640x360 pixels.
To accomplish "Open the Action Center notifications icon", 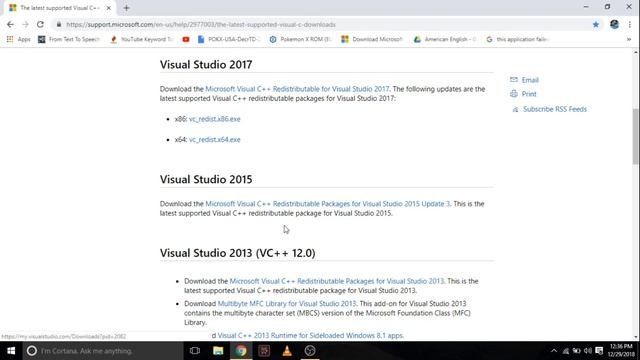I will click(599, 351).
